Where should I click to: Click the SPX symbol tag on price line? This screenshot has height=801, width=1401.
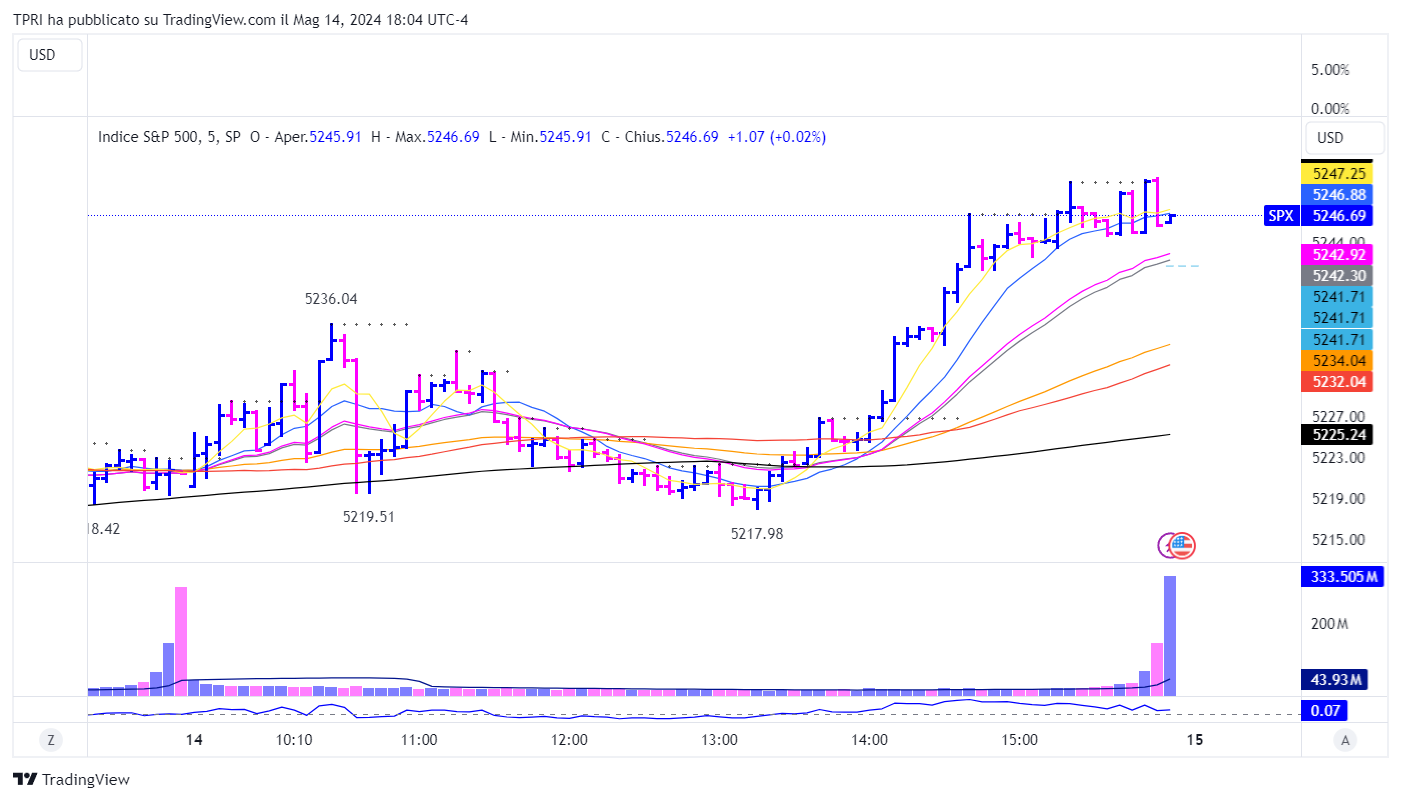click(x=1281, y=216)
